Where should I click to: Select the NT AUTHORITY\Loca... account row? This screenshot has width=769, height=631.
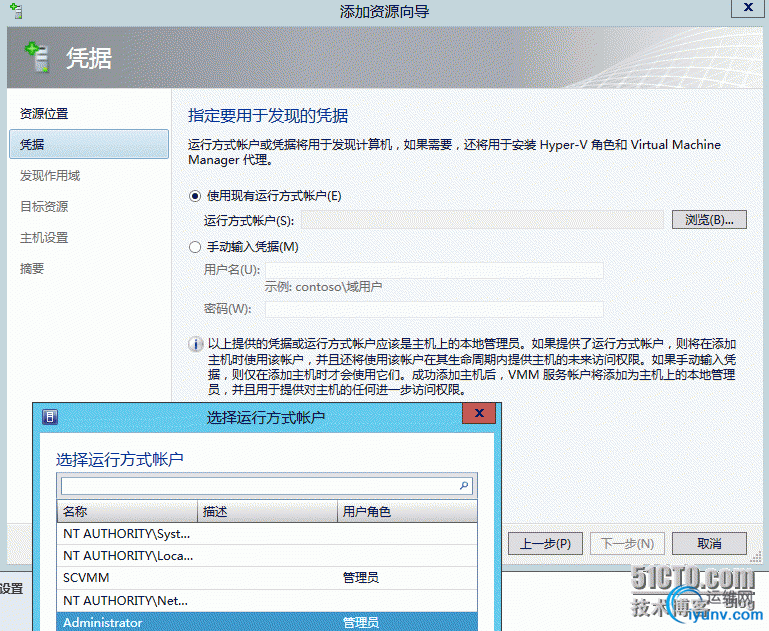[x=267, y=556]
